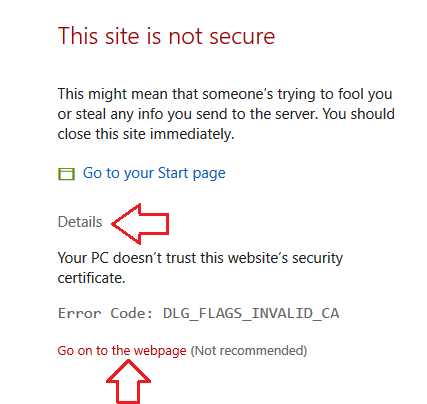Click the '(Not recommended)' note
The width and height of the screenshot is (427, 404).
click(249, 351)
